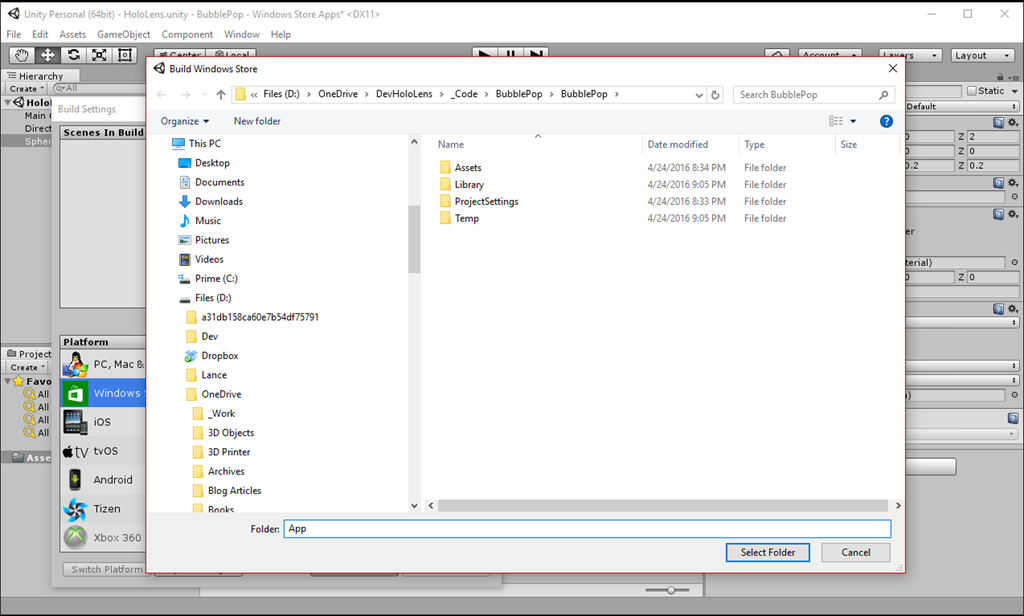
Task: Cancel the Build Windows Store dialog
Action: (x=856, y=553)
